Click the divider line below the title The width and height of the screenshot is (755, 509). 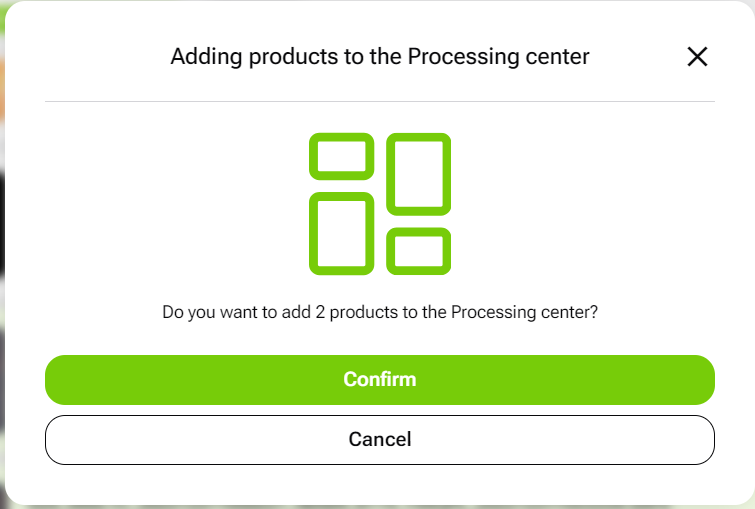pos(379,101)
